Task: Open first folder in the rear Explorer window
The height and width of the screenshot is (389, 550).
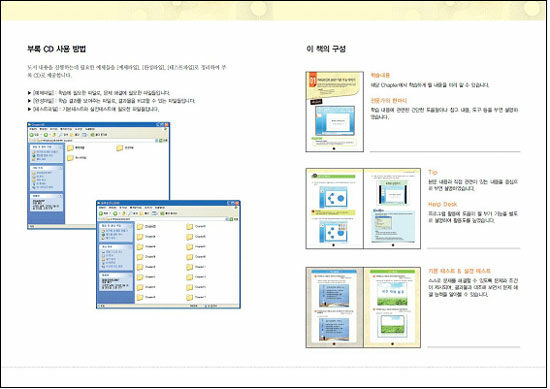Action: pyautogui.click(x=70, y=148)
